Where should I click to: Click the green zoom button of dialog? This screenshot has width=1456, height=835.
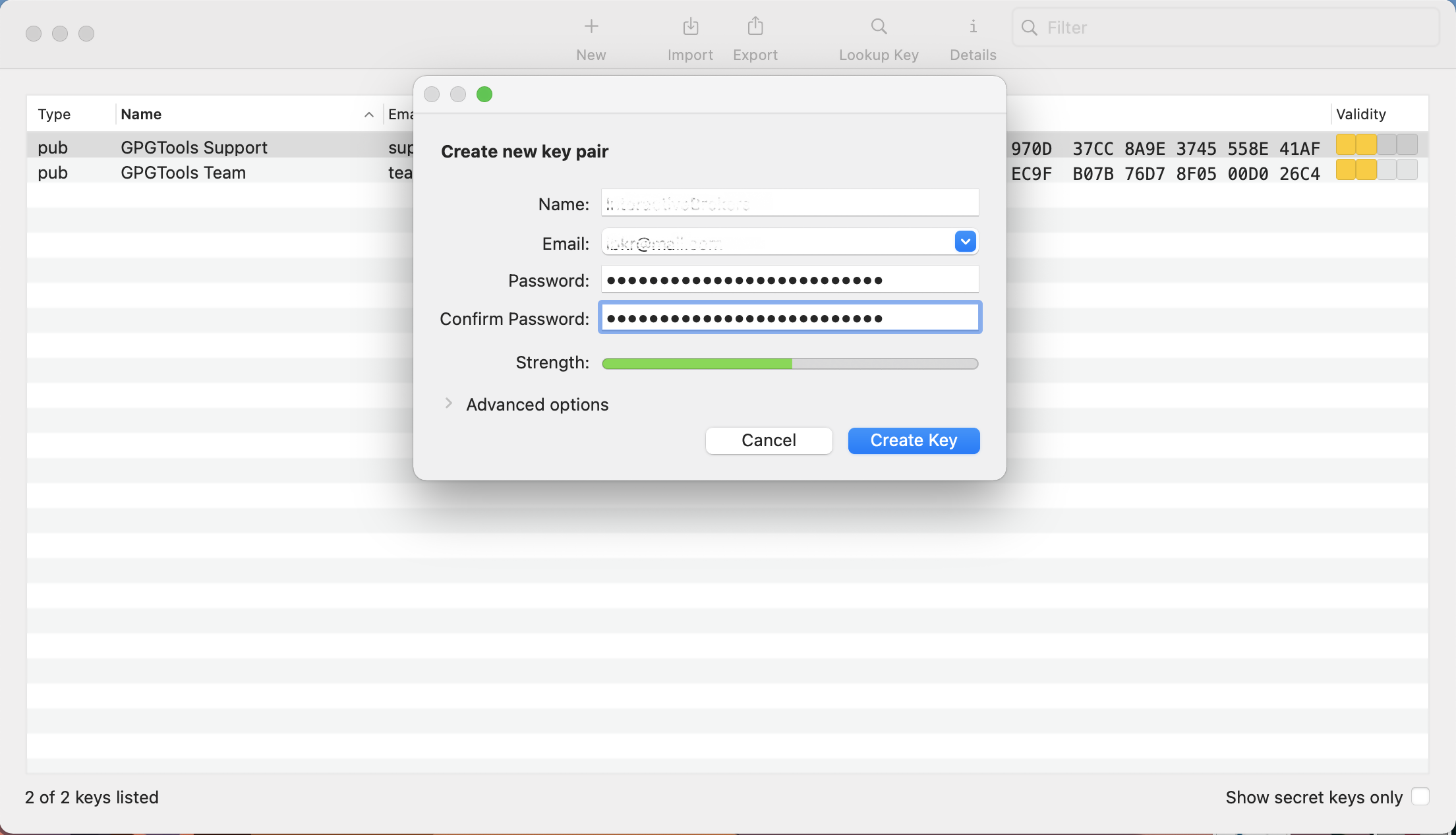[x=484, y=94]
